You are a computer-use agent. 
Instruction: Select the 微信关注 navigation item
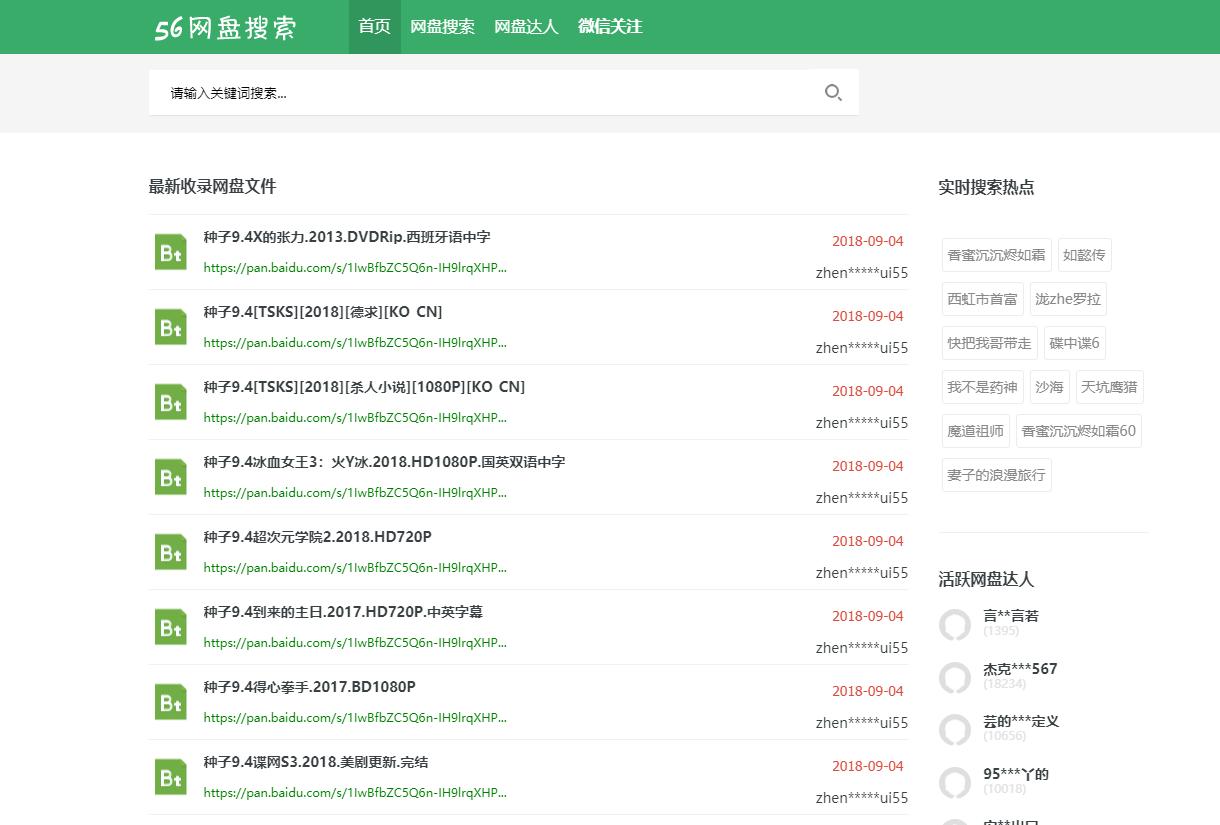[610, 27]
